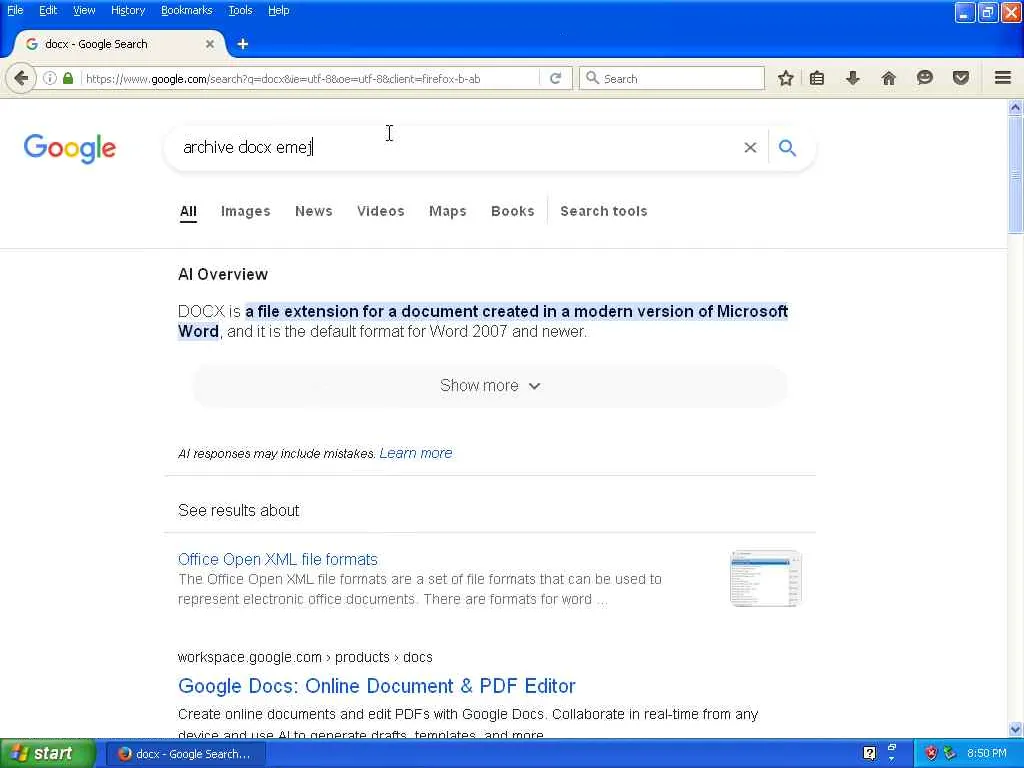Click the page vertical scrollbar thumb
Image resolution: width=1024 pixels, height=768 pixels.
click(x=1016, y=175)
